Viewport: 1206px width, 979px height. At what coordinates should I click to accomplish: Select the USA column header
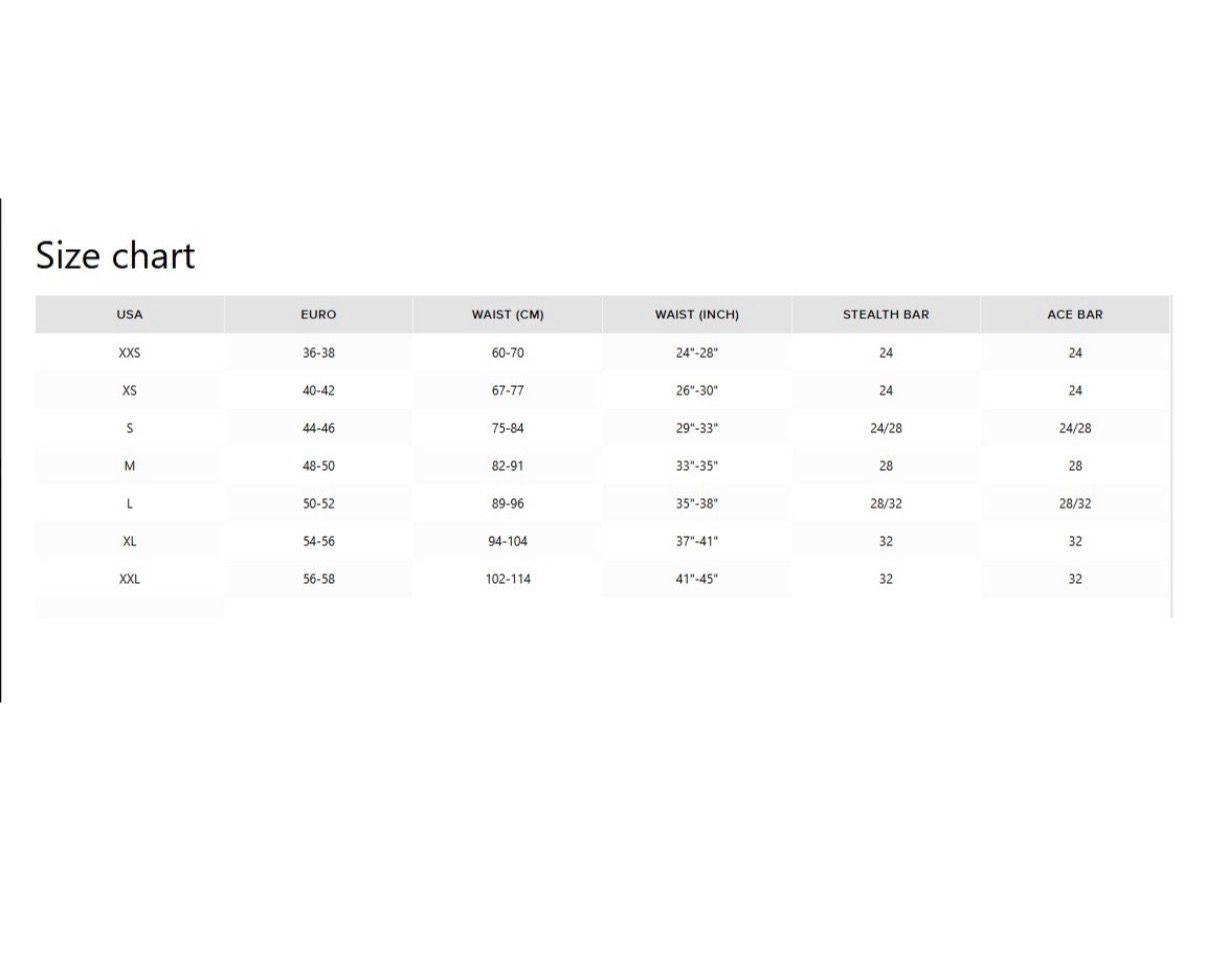(130, 314)
